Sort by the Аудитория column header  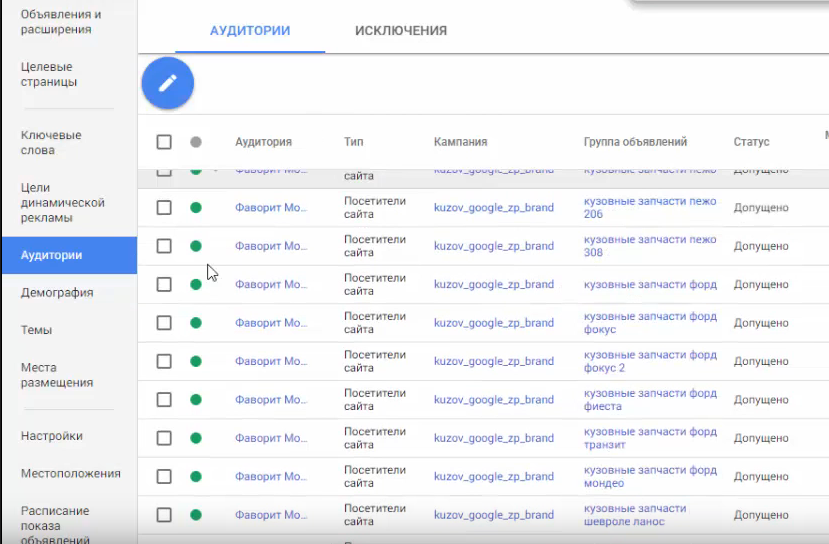(x=263, y=142)
